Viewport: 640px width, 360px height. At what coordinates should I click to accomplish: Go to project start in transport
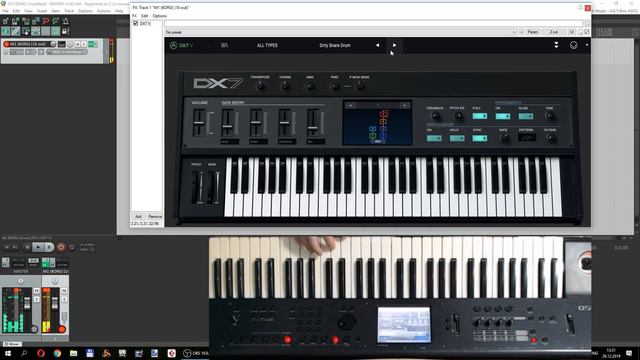click(x=7, y=247)
